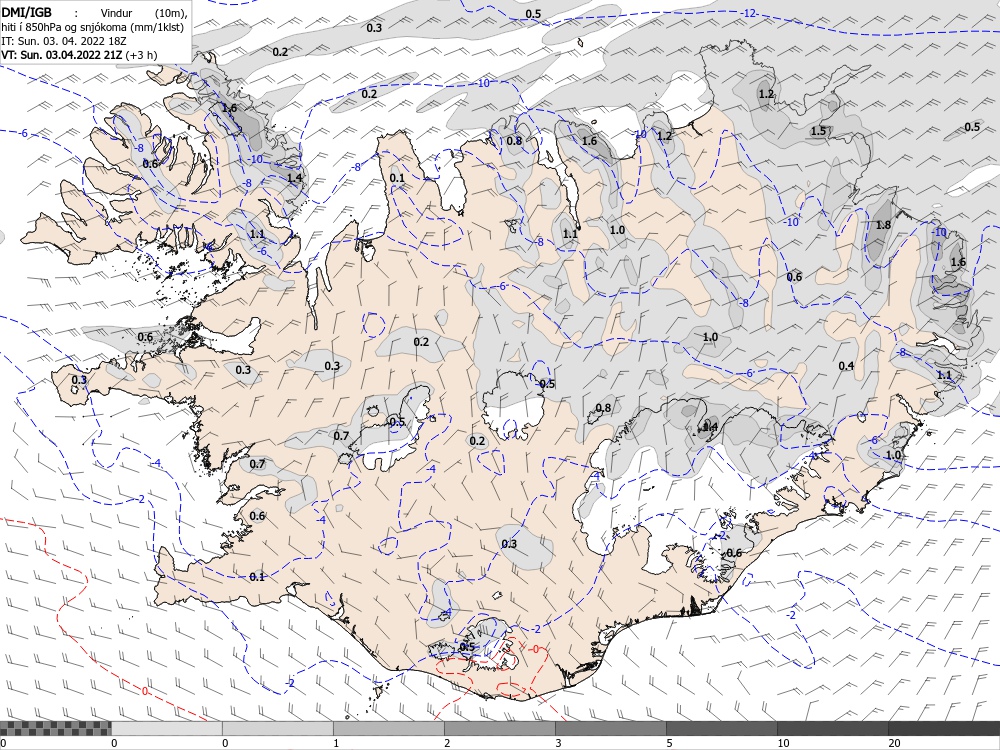Click the legend scale label '5'
The width and height of the screenshot is (1000, 750).
click(x=669, y=743)
